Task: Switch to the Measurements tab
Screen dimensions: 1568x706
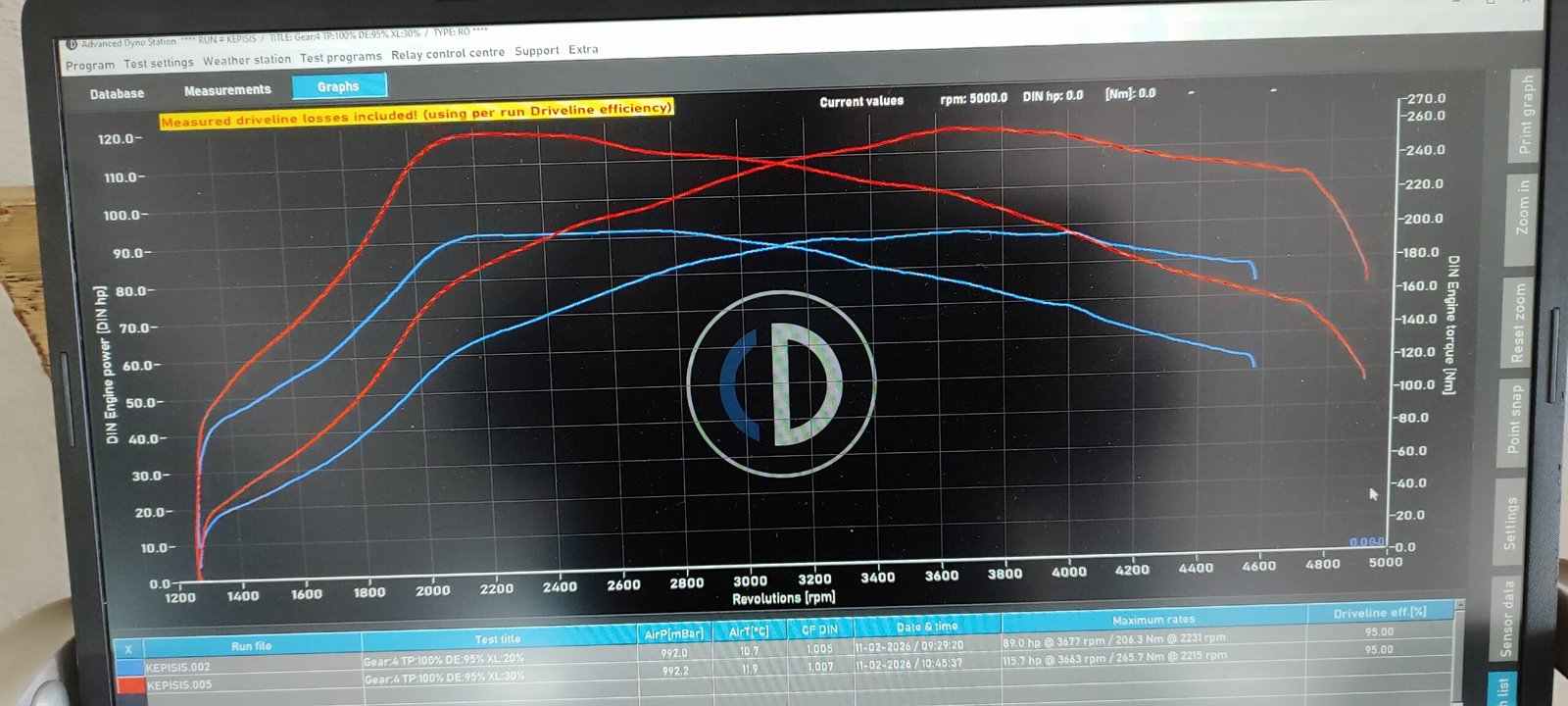Action: pyautogui.click(x=227, y=90)
